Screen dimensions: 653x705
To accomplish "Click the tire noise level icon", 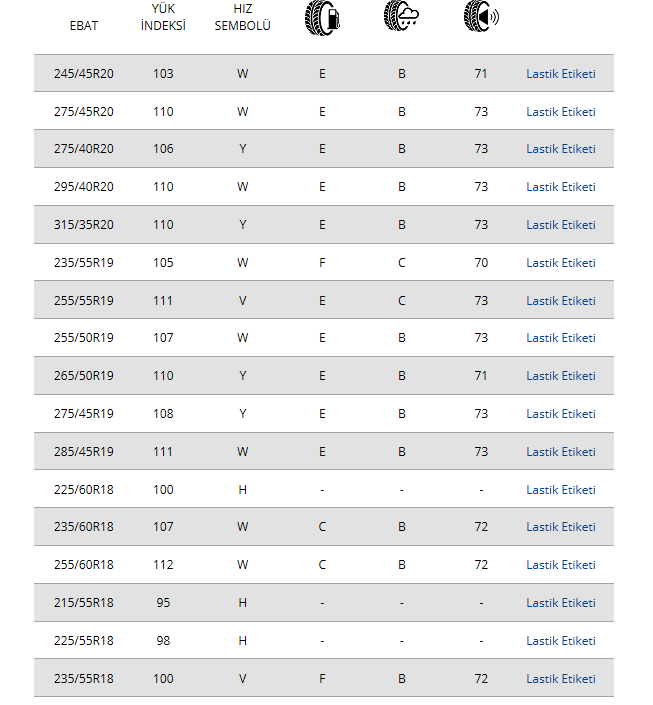I will pos(481,17).
